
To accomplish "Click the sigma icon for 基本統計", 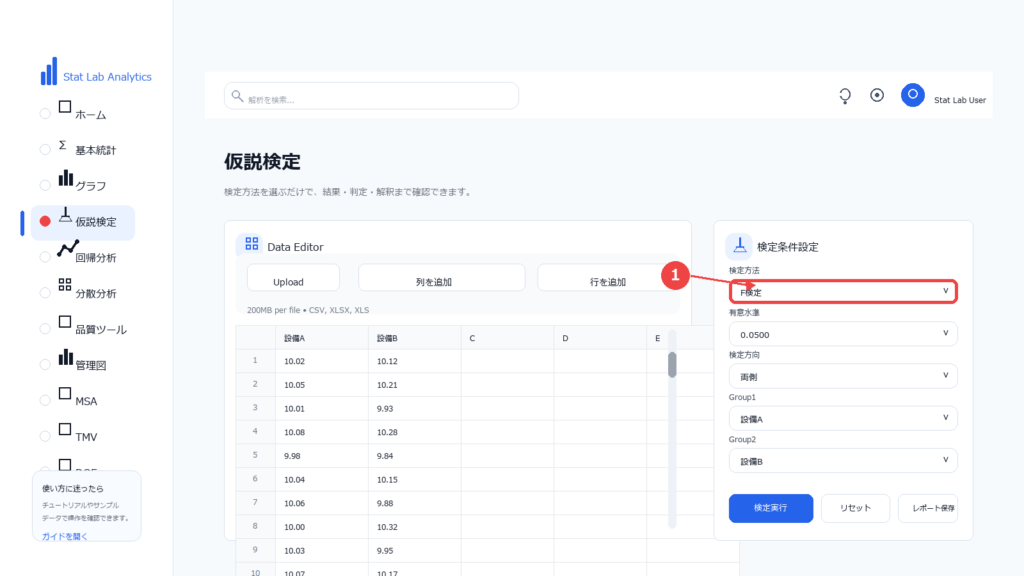I will pyautogui.click(x=63, y=144).
